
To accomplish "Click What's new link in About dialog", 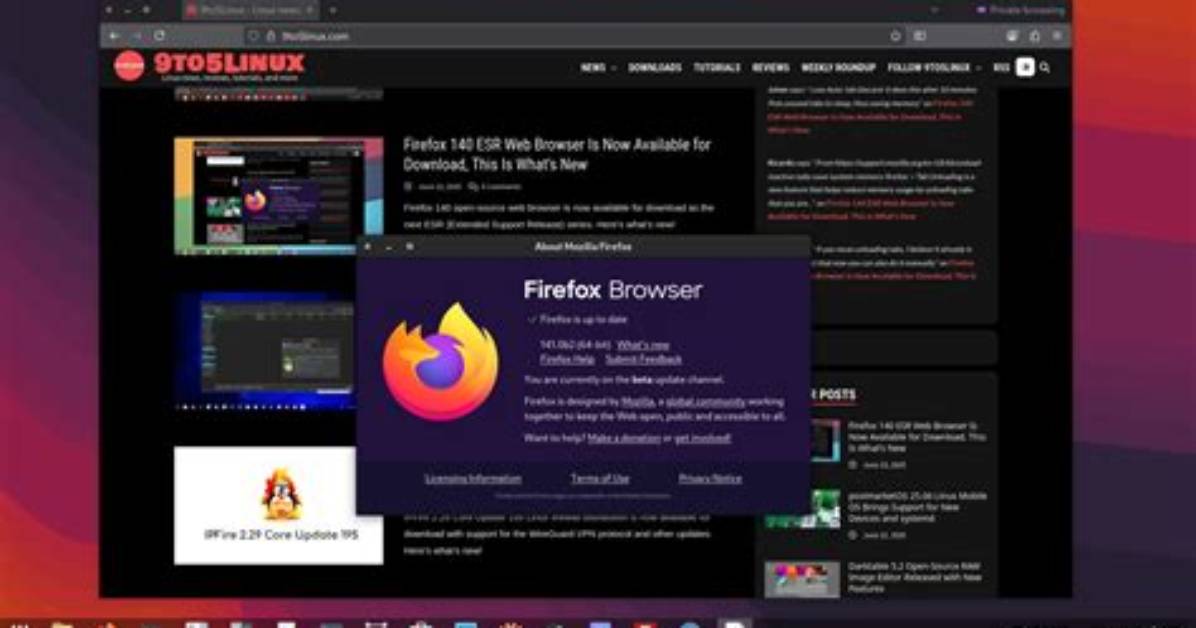I will [x=642, y=345].
